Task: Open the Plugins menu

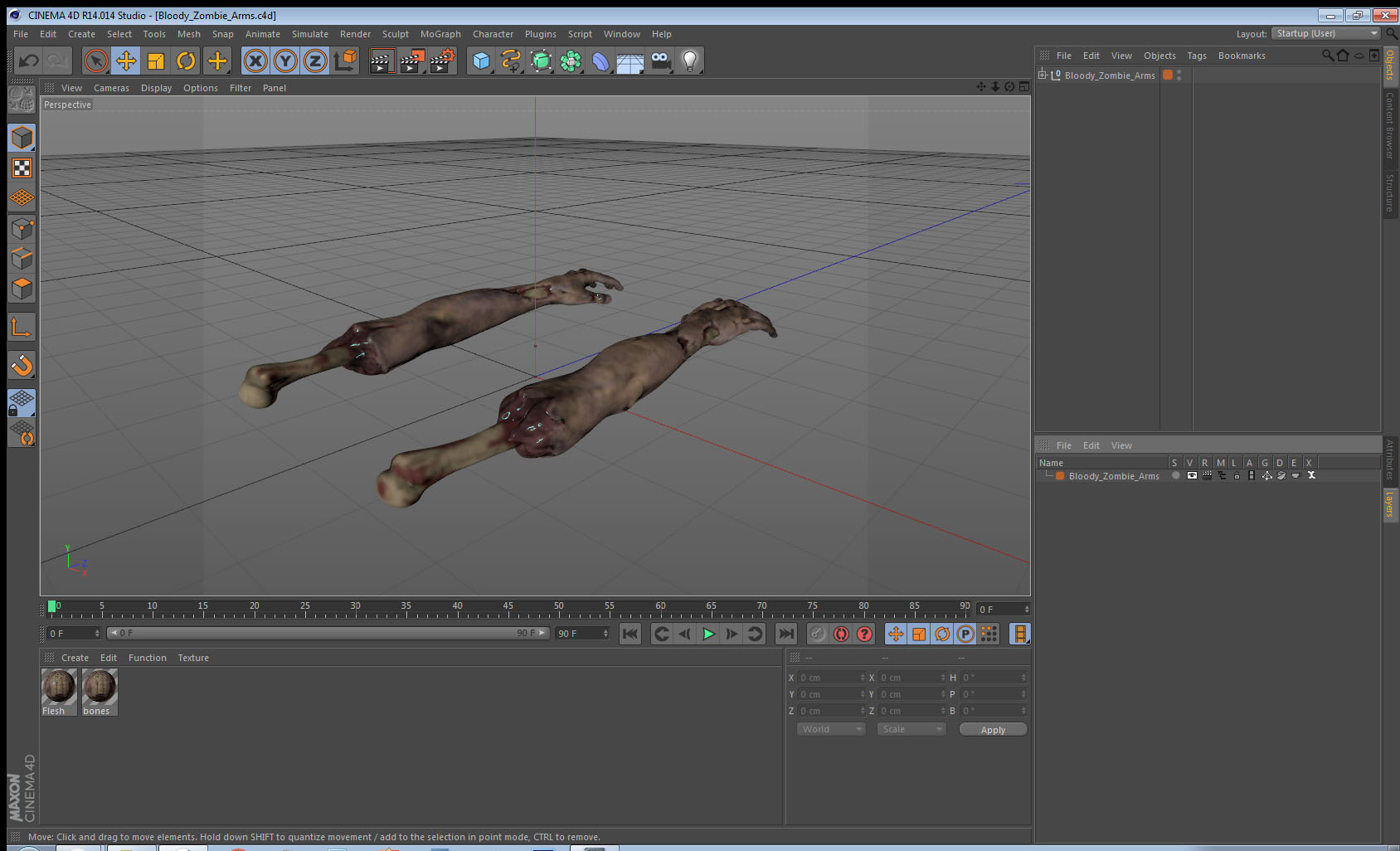Action: tap(541, 34)
